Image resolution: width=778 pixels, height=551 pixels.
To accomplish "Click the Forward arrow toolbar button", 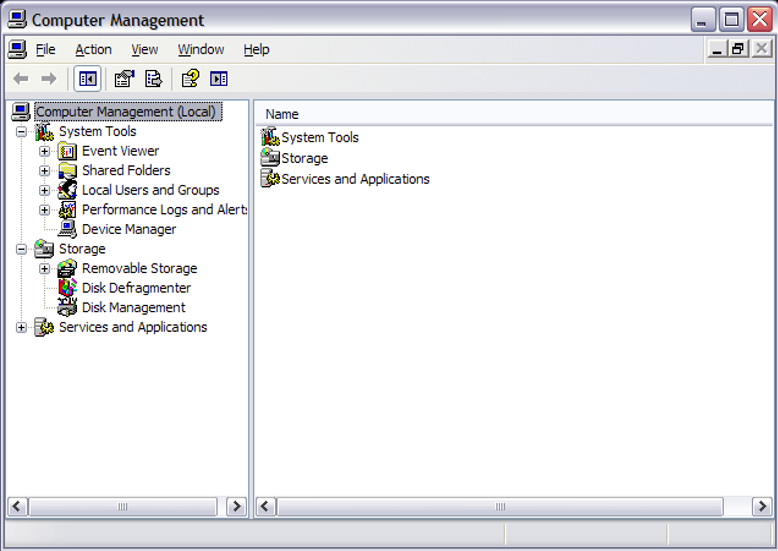I will coord(49,78).
